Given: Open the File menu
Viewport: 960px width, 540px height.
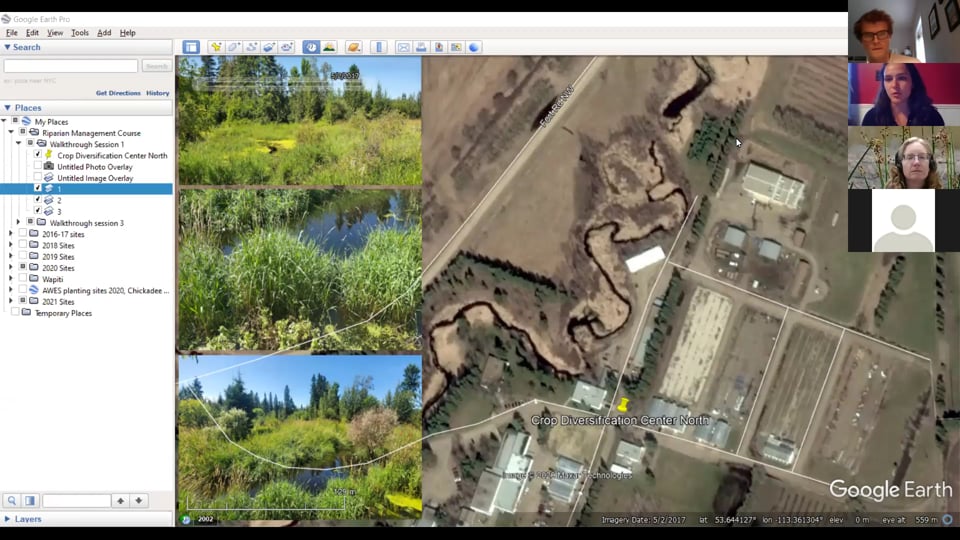Looking at the screenshot, I should (x=12, y=32).
